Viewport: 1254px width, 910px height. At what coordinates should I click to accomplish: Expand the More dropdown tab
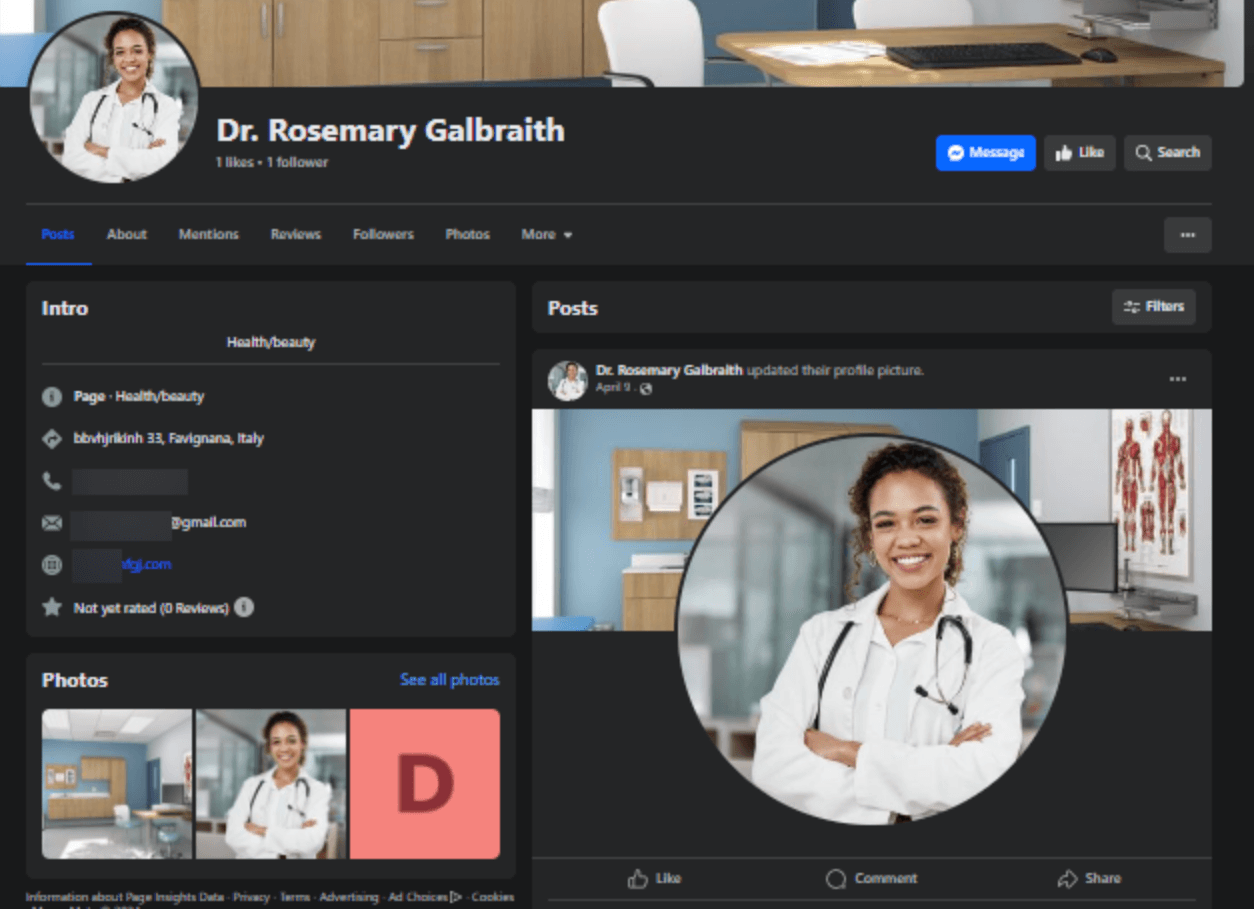[x=546, y=235]
